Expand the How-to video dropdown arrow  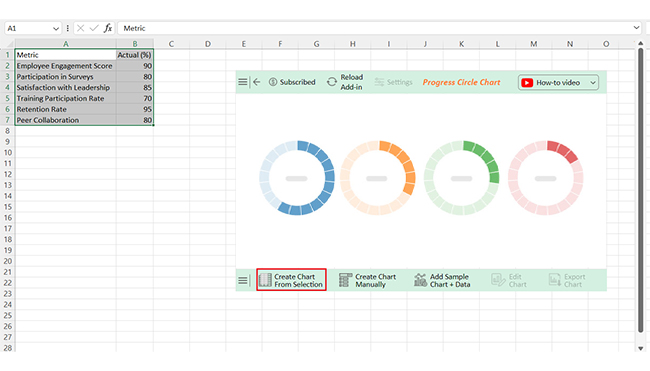(x=593, y=82)
